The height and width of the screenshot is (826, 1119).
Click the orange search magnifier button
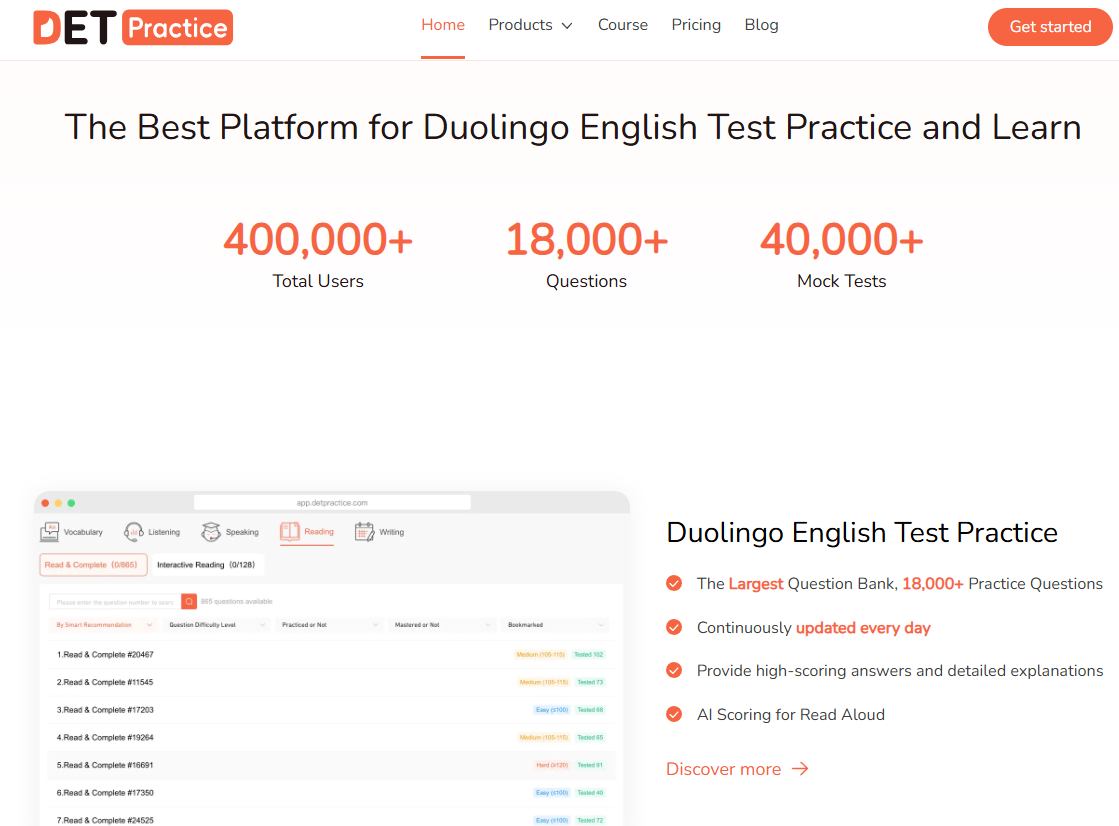pyautogui.click(x=189, y=602)
